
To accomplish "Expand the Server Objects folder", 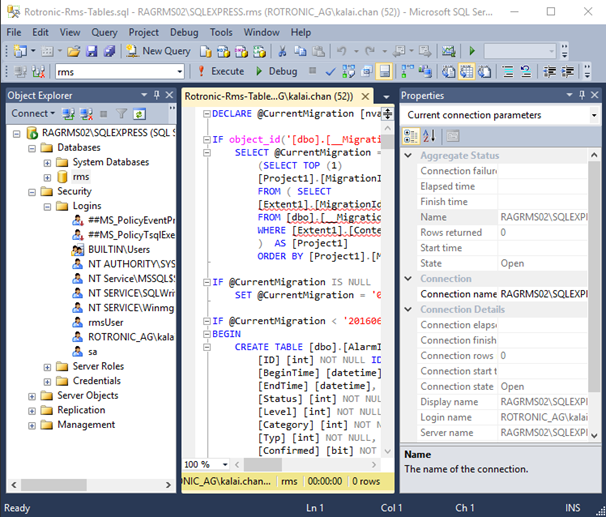I will click(x=32, y=396).
